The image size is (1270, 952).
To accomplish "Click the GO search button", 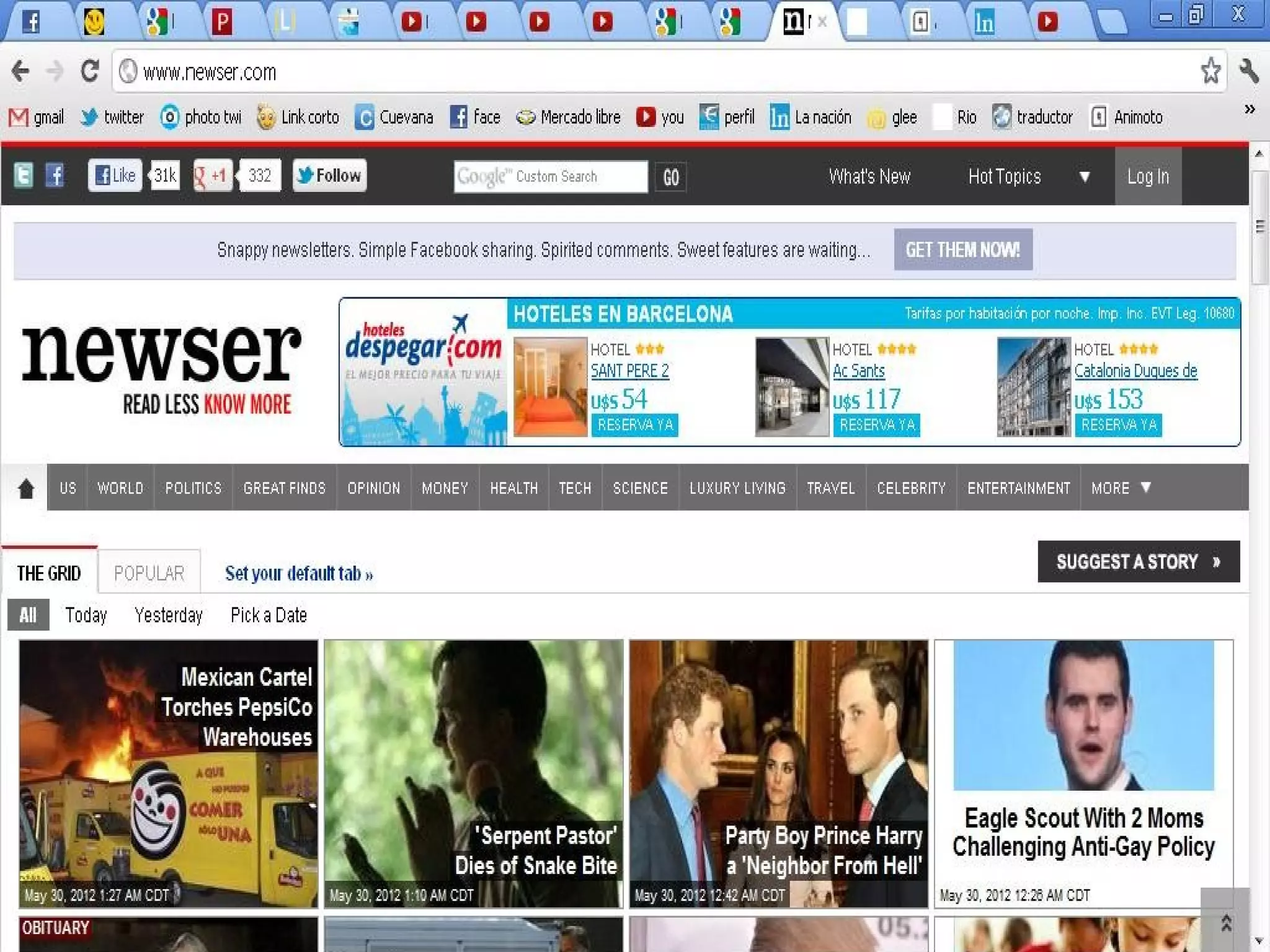I will point(671,177).
